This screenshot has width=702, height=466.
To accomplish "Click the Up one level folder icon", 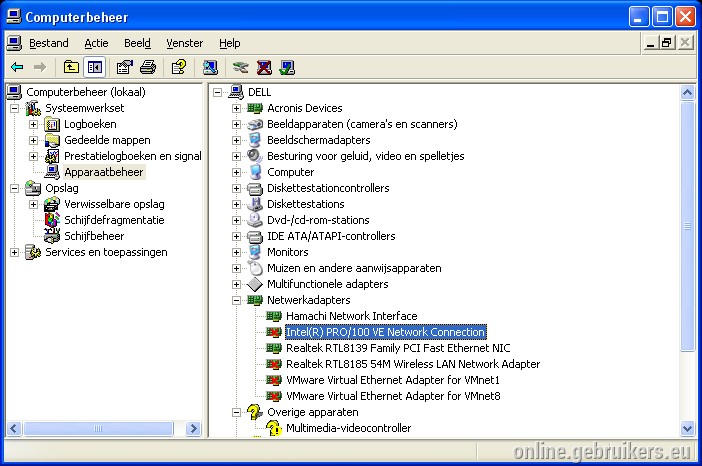I will click(71, 68).
